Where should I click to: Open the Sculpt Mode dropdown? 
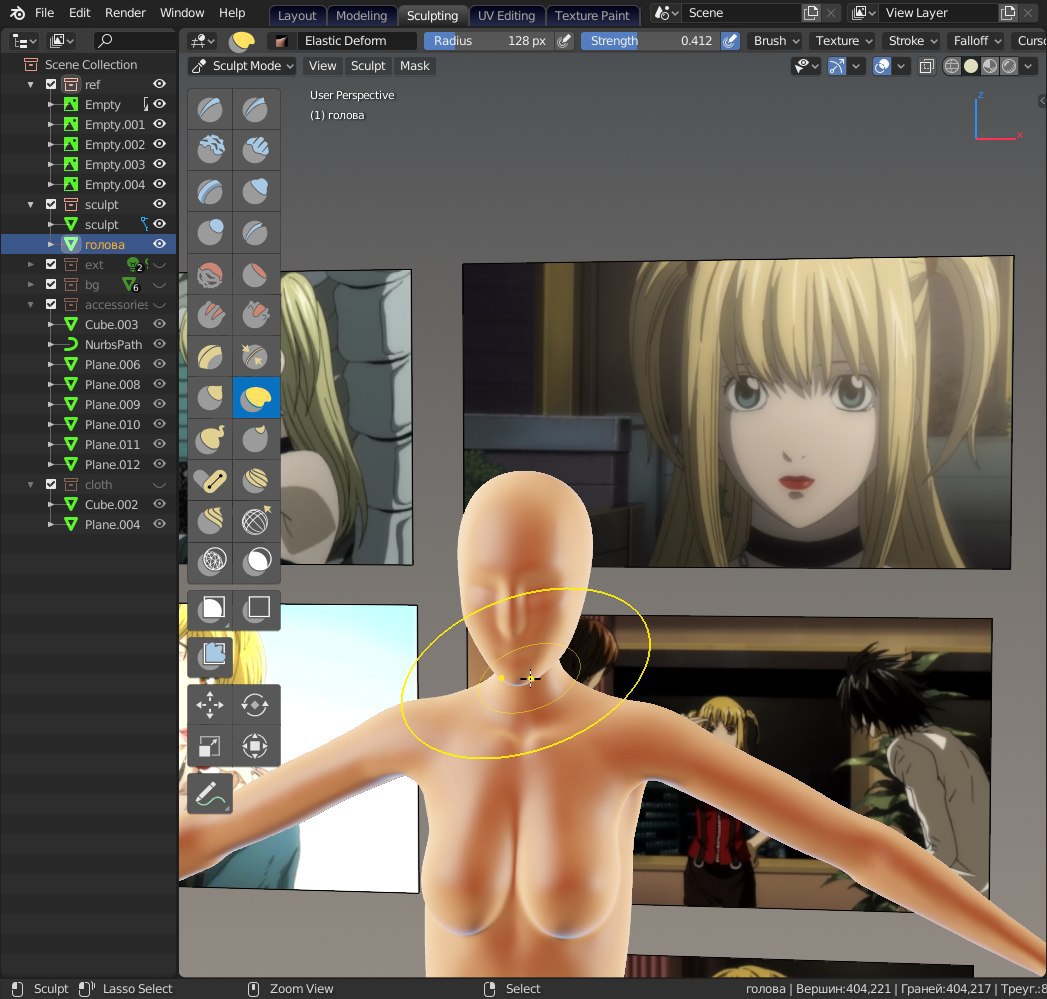(242, 65)
